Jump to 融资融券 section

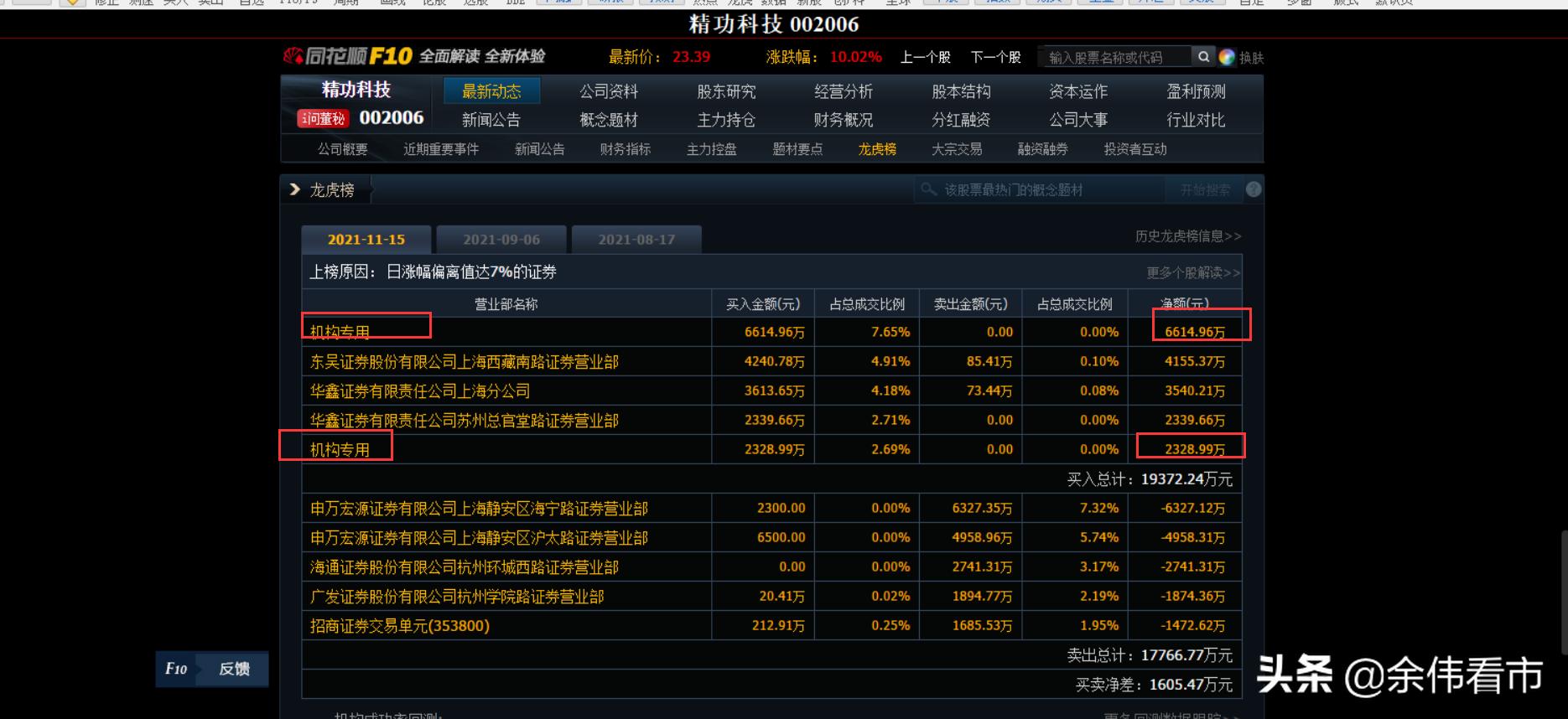(1043, 149)
